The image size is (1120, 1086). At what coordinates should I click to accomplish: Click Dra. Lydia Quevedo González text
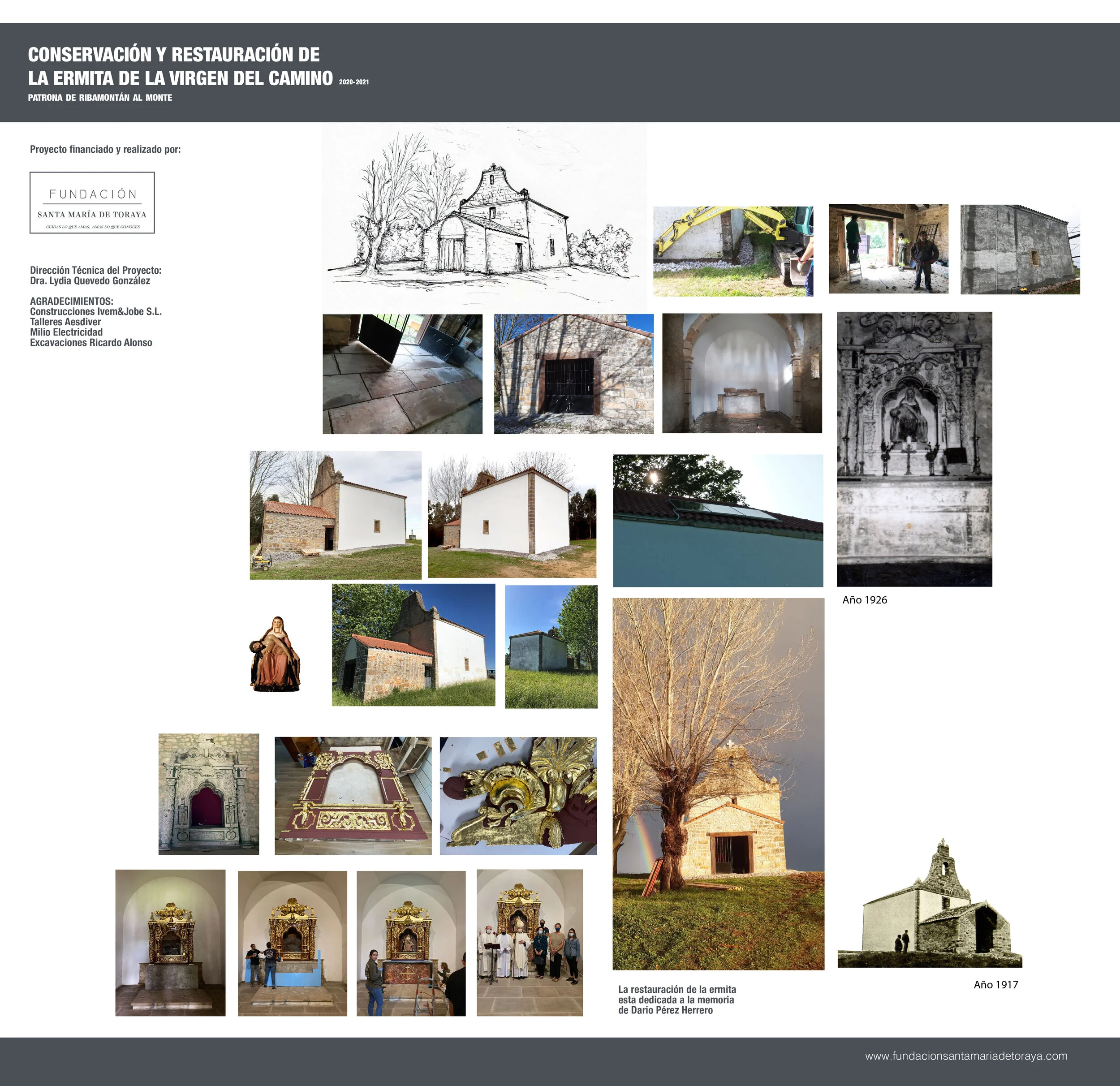coord(90,280)
